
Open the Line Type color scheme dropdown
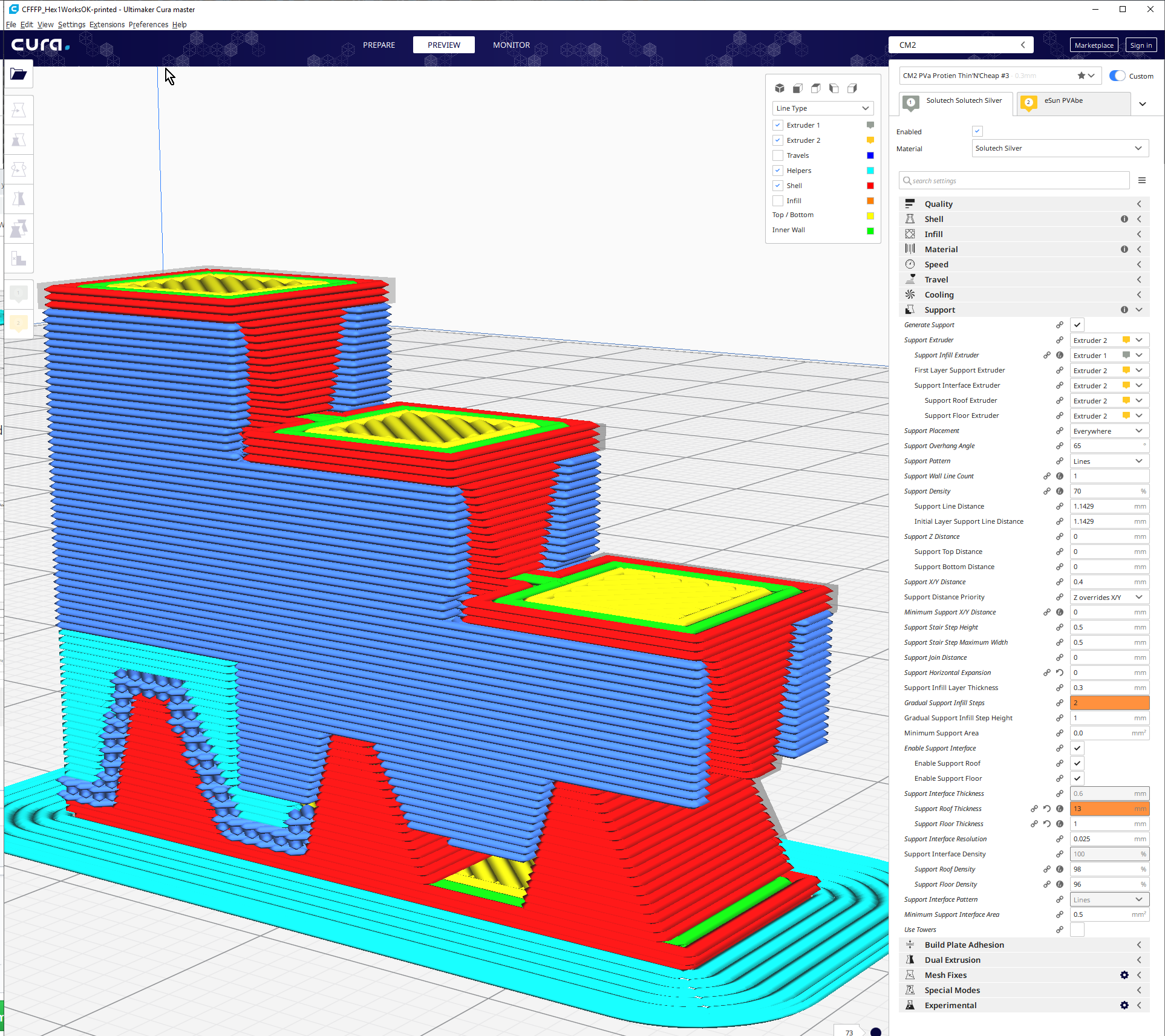click(x=823, y=108)
